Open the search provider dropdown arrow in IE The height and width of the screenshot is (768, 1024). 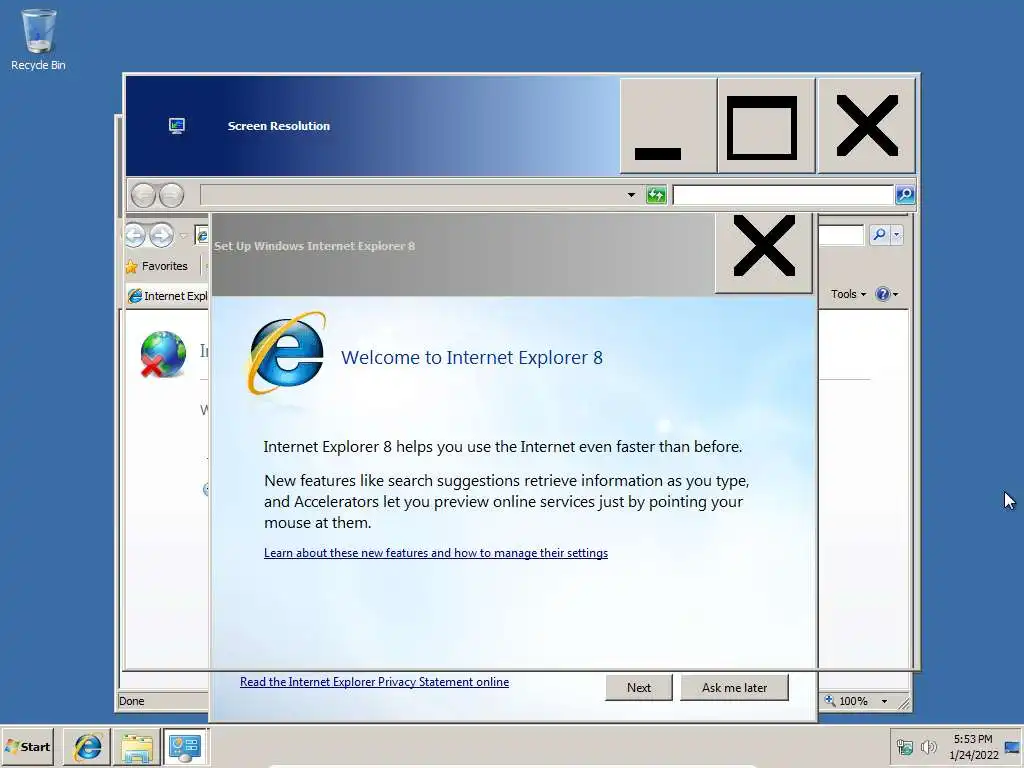click(897, 234)
